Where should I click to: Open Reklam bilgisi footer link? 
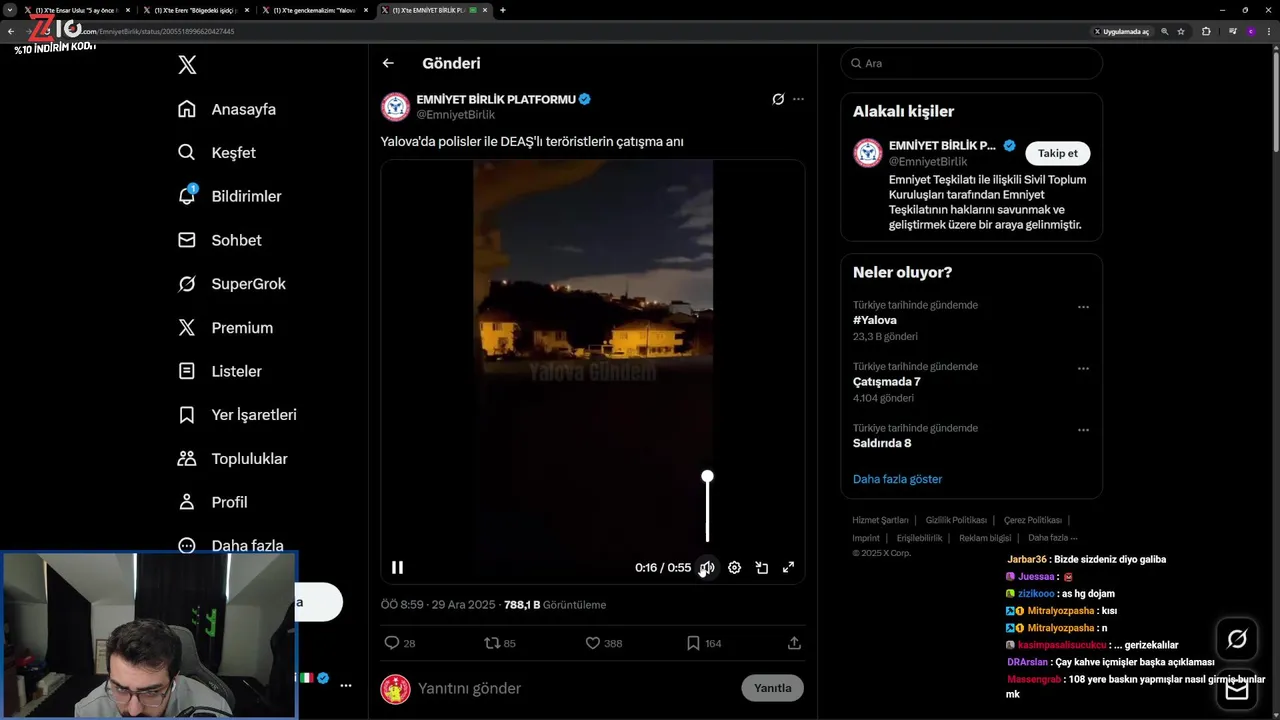[x=985, y=538]
